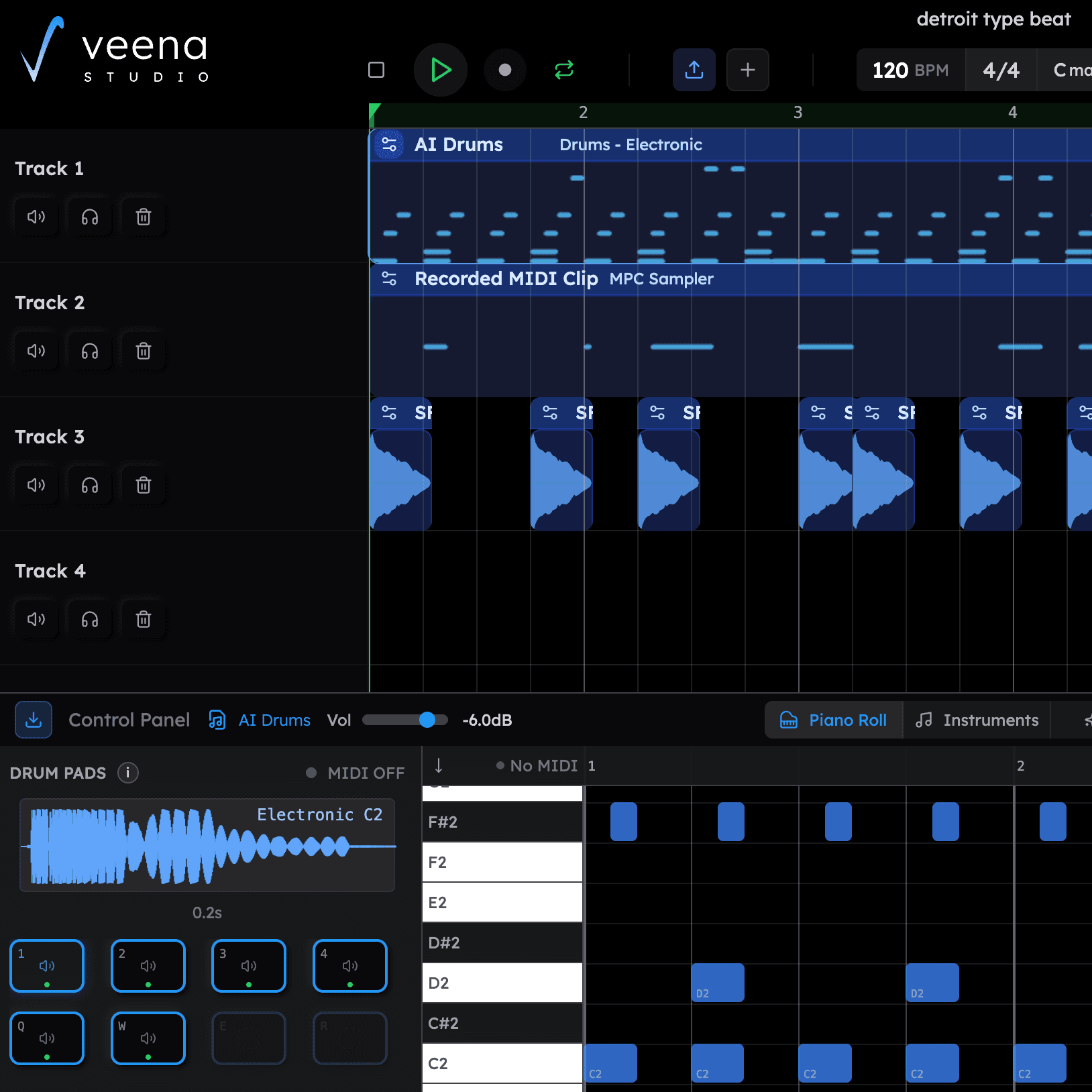Delete Track 3 using the trash icon
Viewport: 1092px width, 1092px height.
click(x=142, y=485)
